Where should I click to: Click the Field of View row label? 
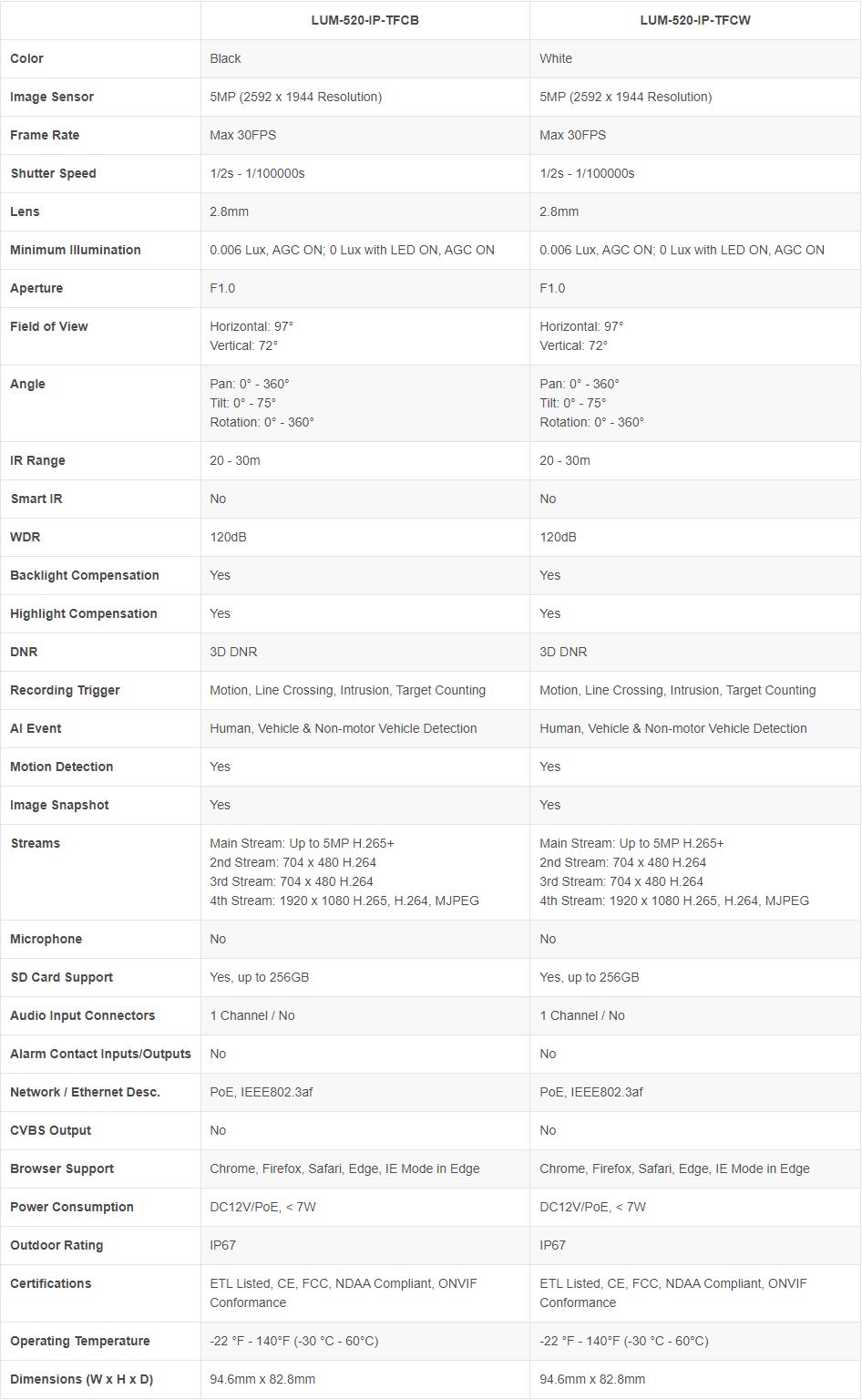(x=49, y=326)
